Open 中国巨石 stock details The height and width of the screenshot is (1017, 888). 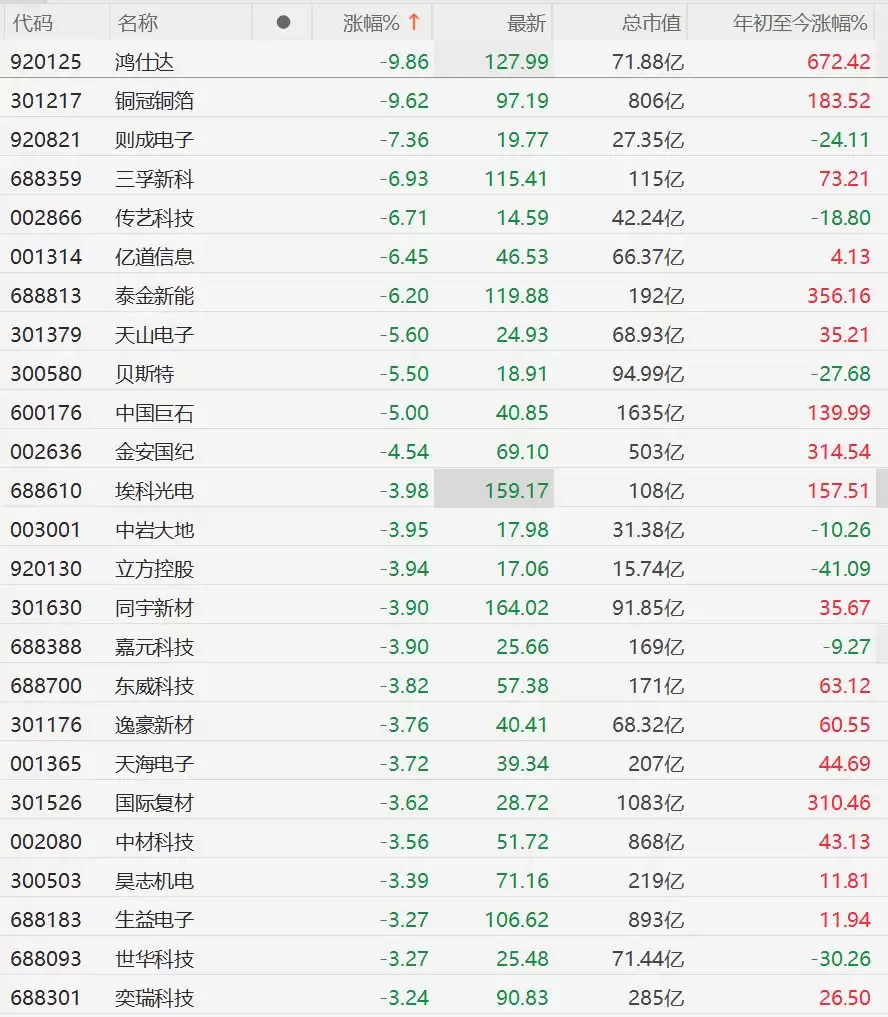pyautogui.click(x=444, y=413)
